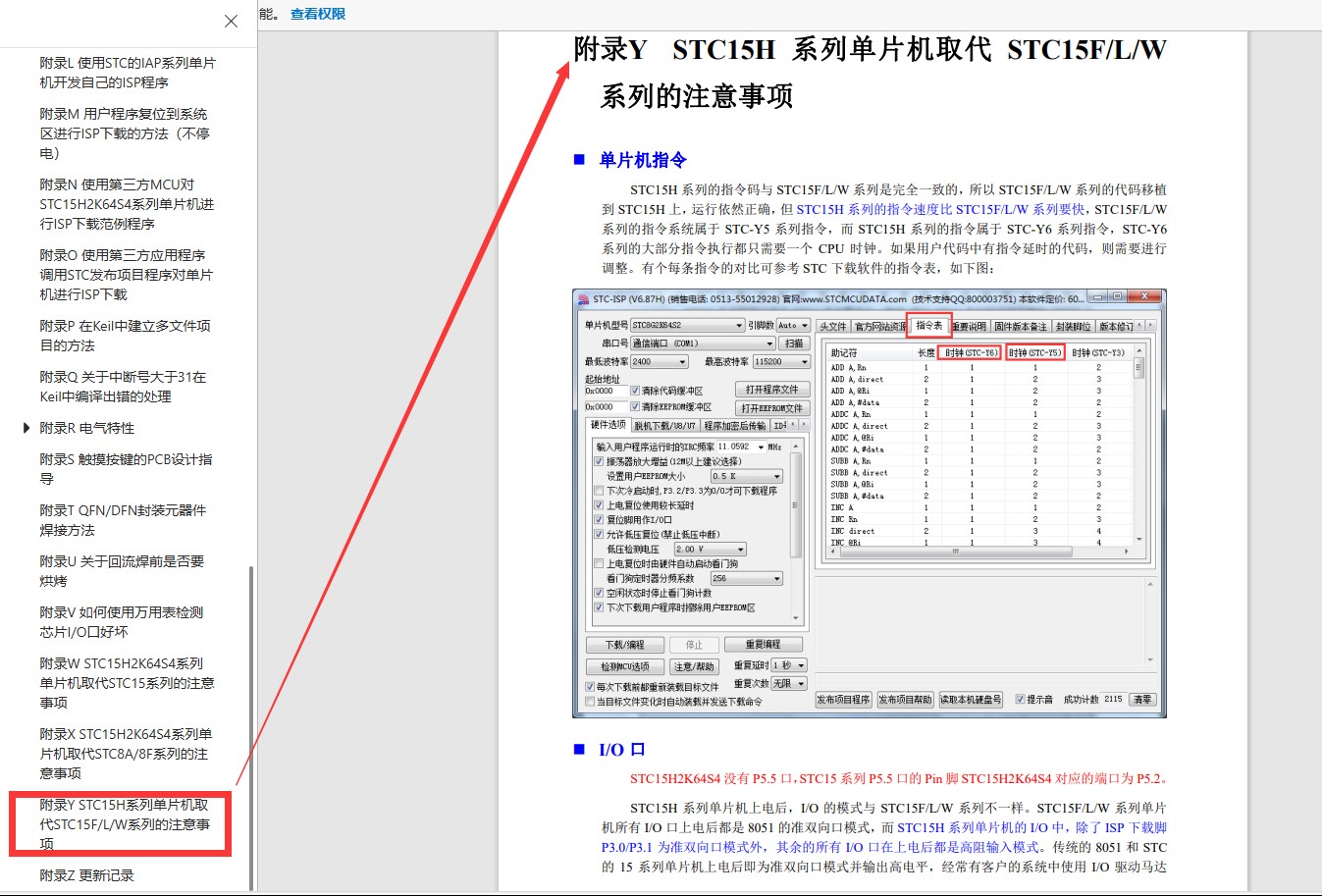Image resolution: width=1322 pixels, height=896 pixels.
Task: Toggle 每次下载前都重新装载目标文件 checkbox
Action: [x=590, y=687]
